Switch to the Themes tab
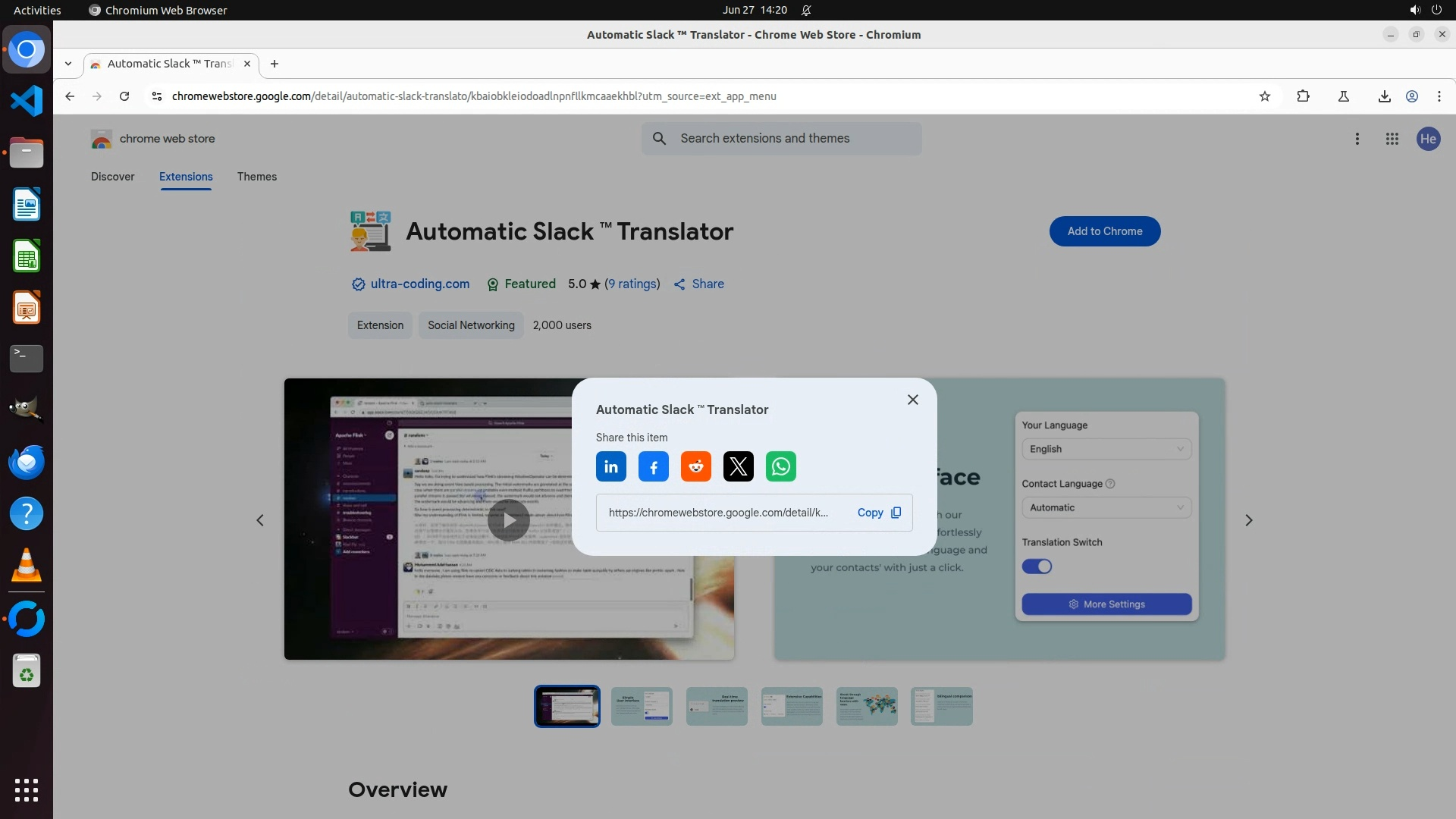Viewport: 1456px width, 819px height. 256,177
